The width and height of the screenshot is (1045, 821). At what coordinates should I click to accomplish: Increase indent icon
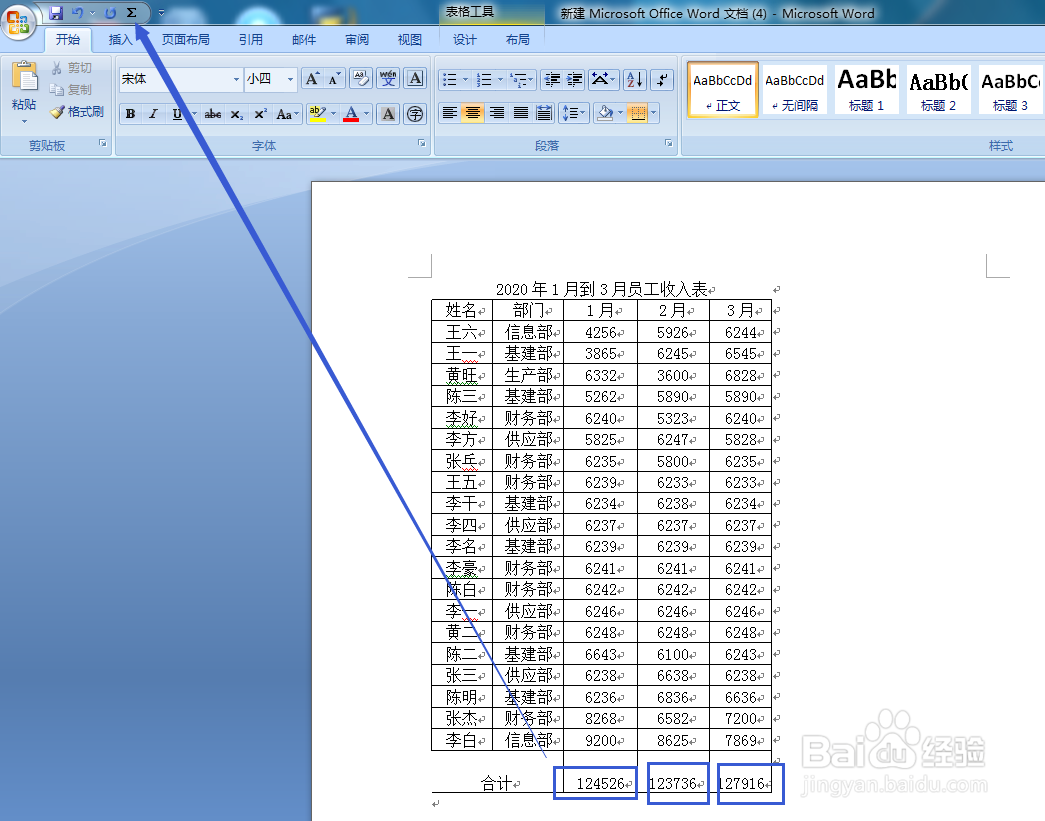pos(574,80)
